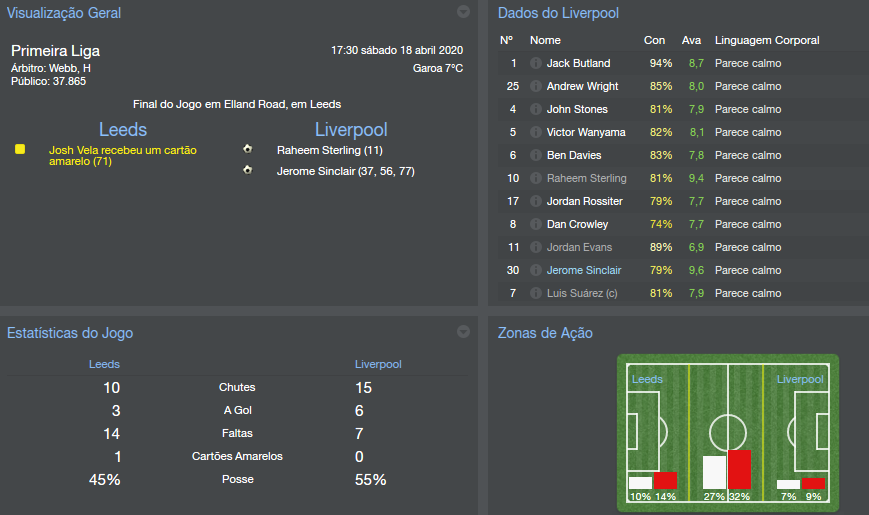Select the info icon next to Dan Crowley
The width and height of the screenshot is (869, 515).
(x=535, y=224)
